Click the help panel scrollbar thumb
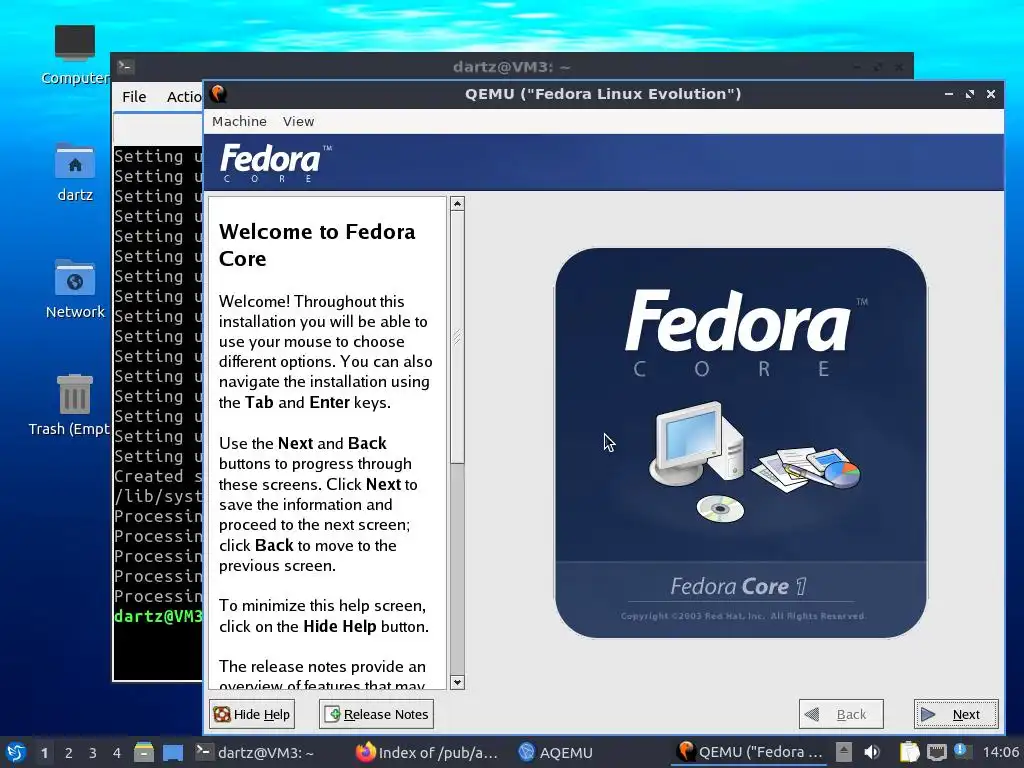Screen dimensions: 1024x768 (457, 337)
